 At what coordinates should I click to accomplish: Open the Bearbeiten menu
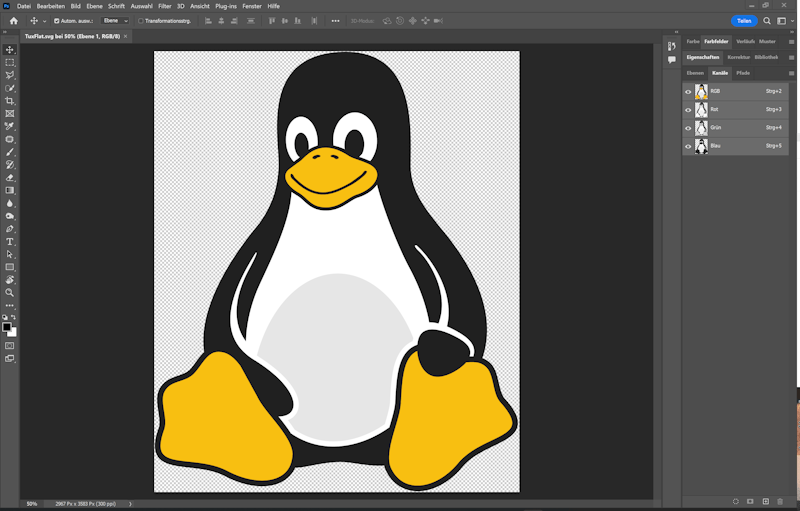tap(51, 6)
